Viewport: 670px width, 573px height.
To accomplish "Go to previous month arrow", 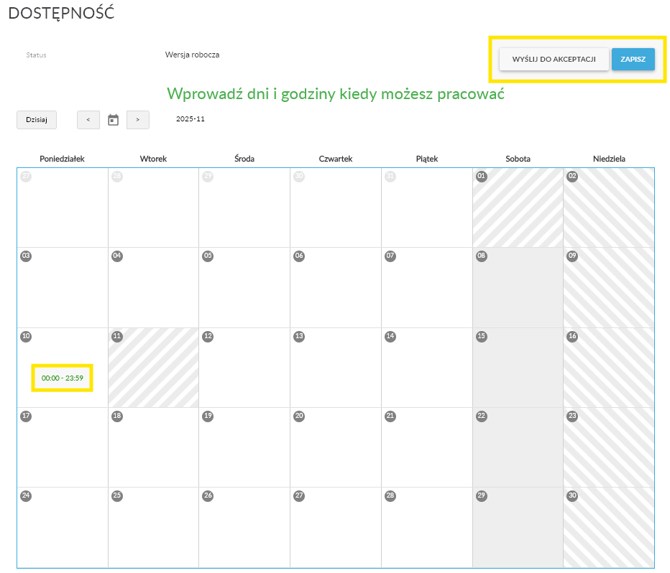I will [88, 120].
